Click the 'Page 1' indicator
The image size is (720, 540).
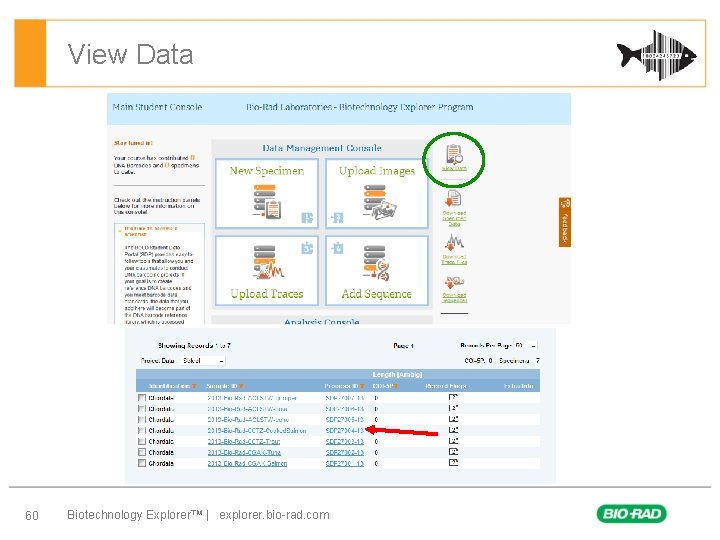[x=404, y=345]
